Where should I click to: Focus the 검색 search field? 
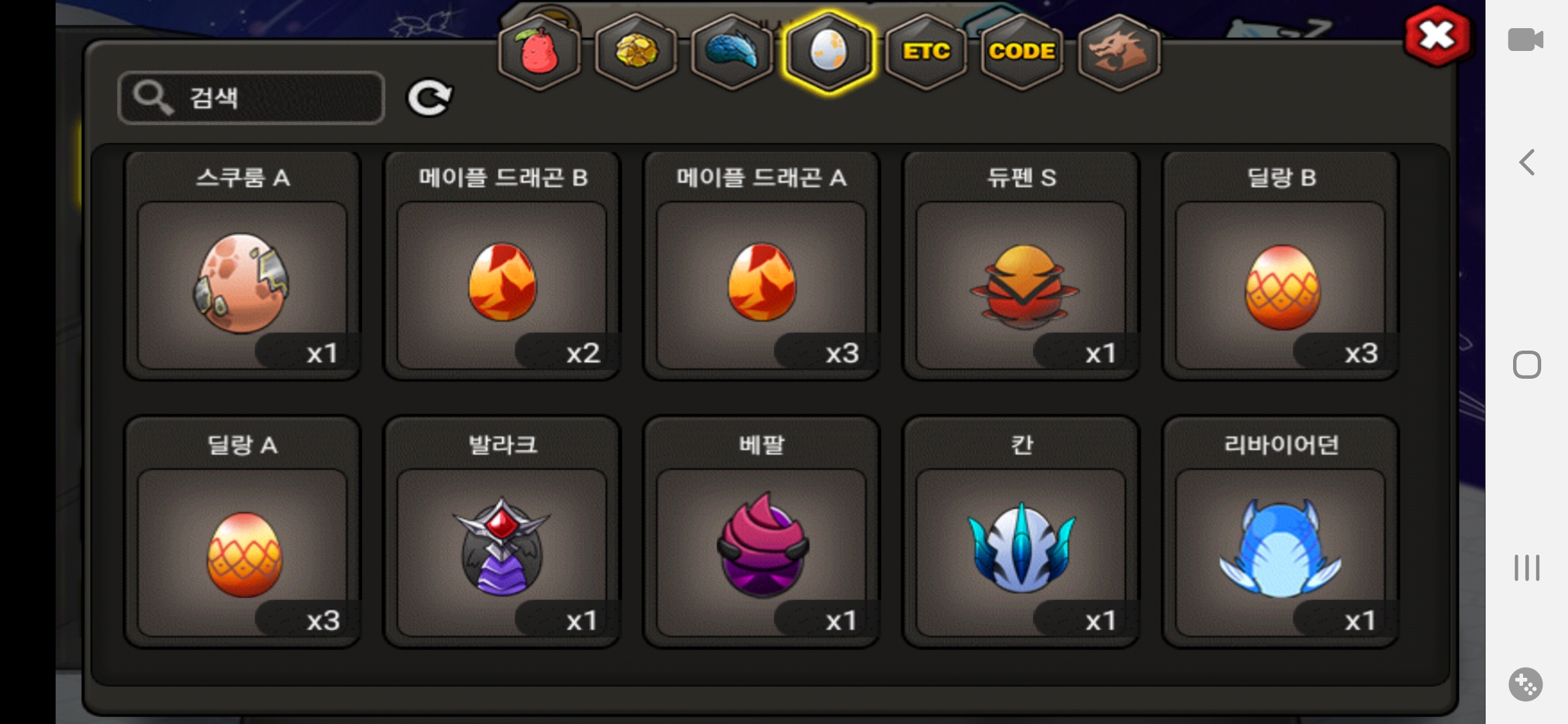(x=251, y=98)
